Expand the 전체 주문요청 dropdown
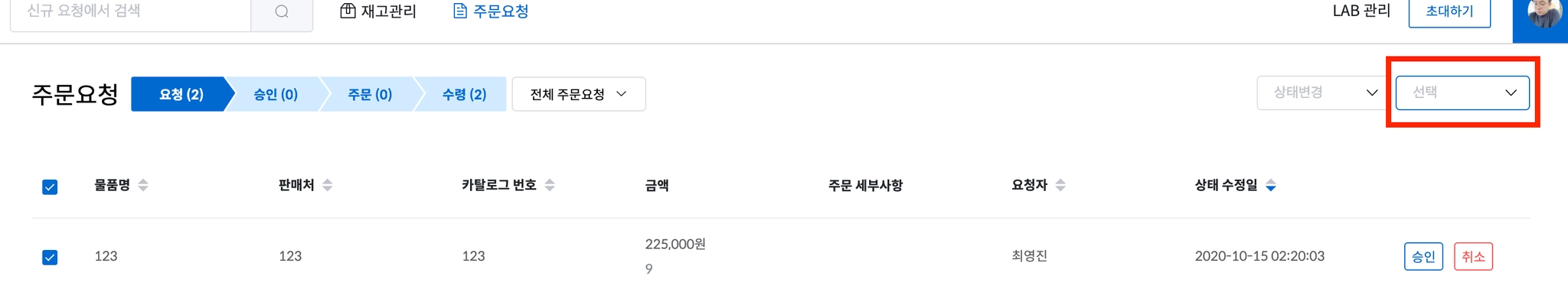 579,94
